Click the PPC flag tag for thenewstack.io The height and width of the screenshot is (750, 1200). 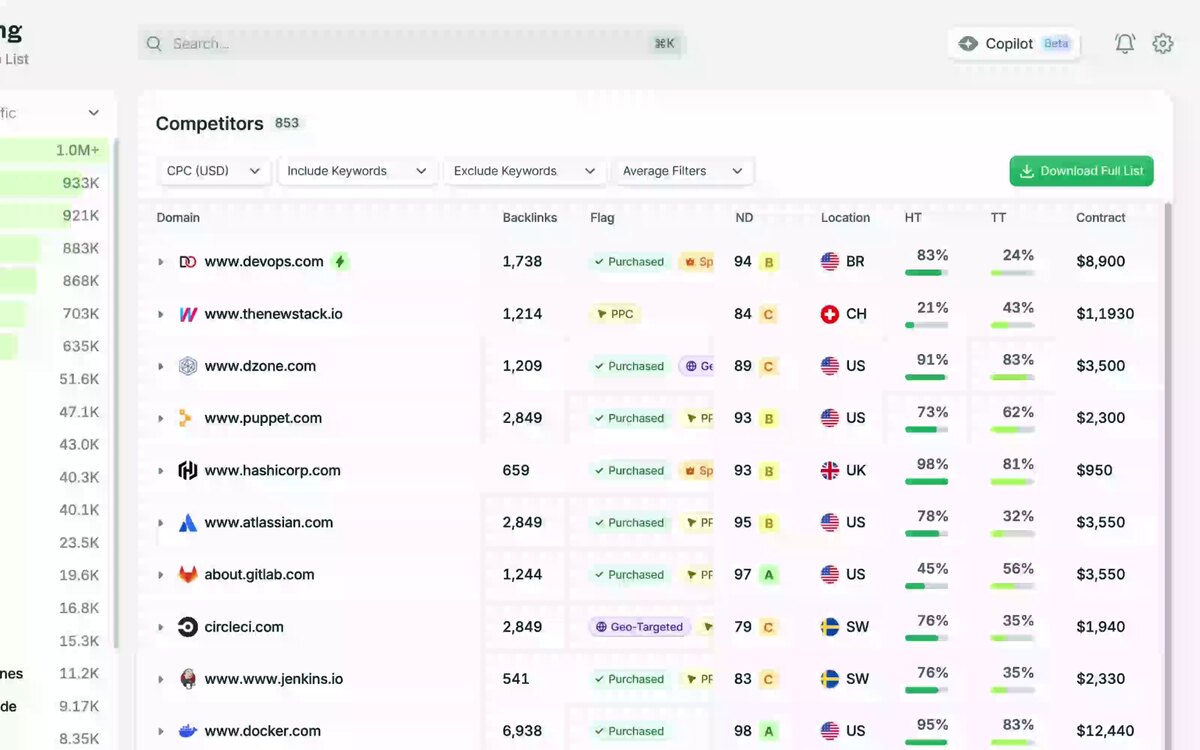coord(614,314)
